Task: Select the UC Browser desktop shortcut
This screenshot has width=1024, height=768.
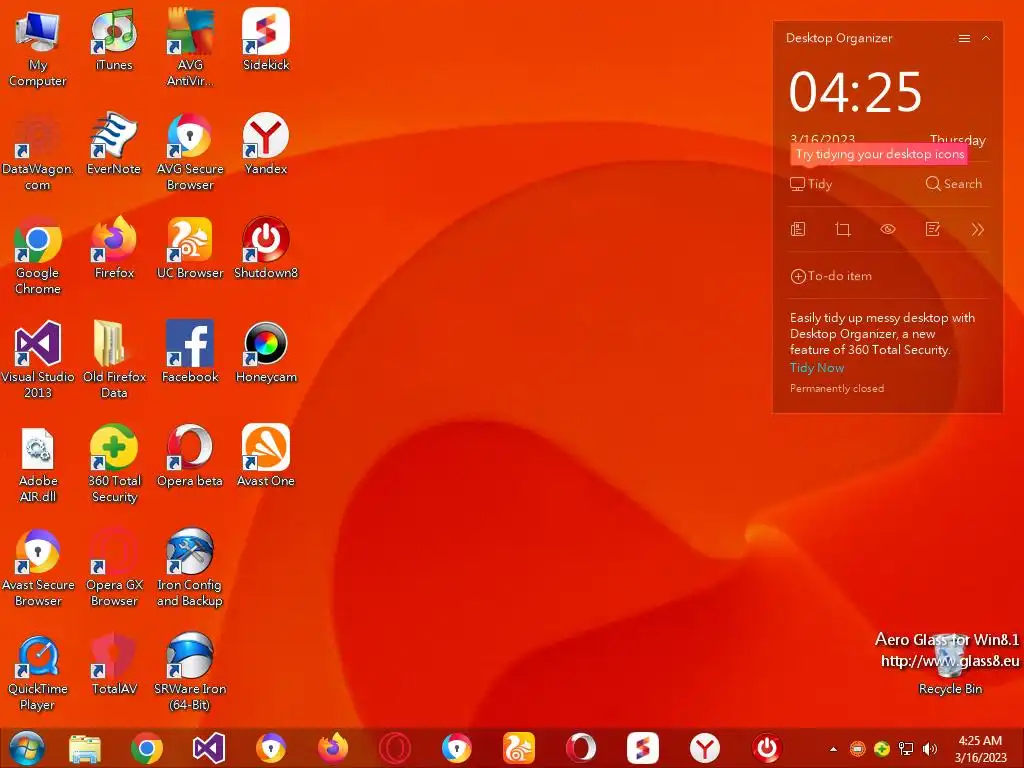Action: click(x=189, y=249)
